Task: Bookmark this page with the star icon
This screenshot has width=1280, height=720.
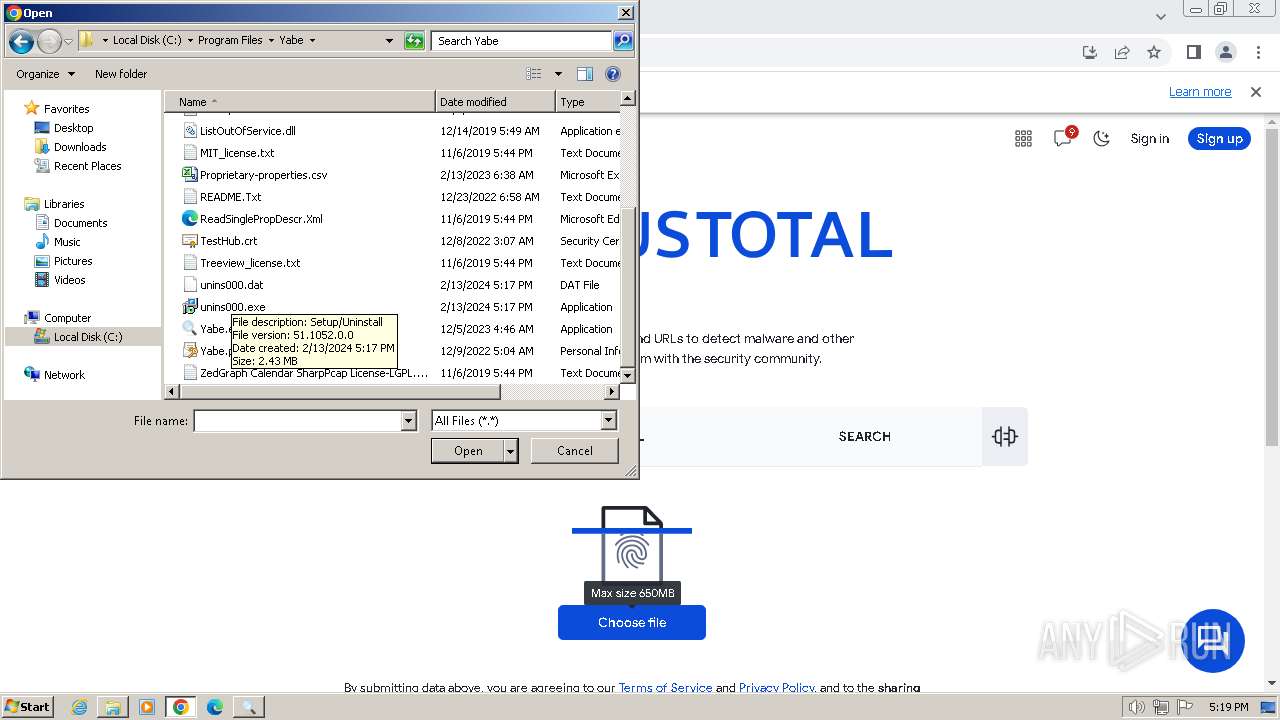Action: click(x=1154, y=52)
